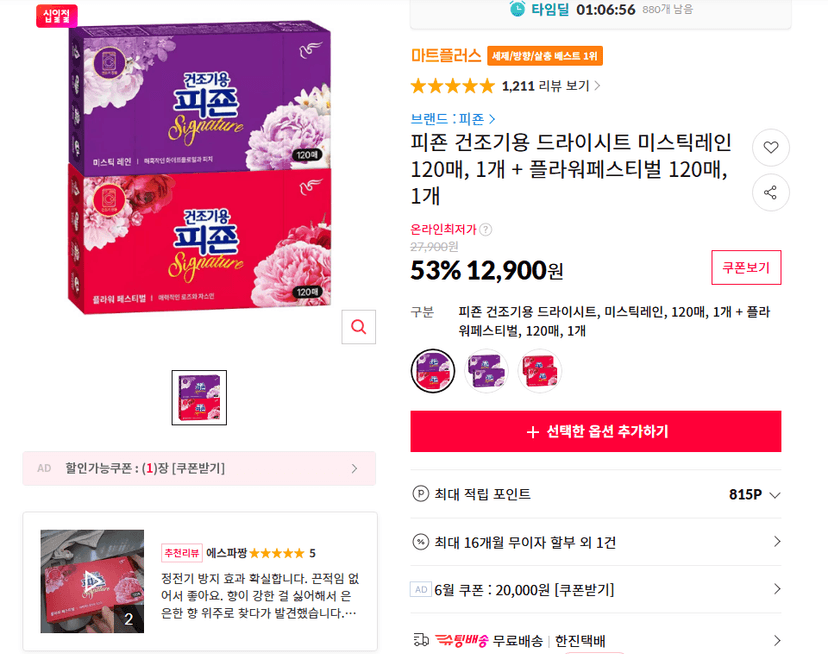Open the 할인가능쿠폰 쿠폰받기 banner
Image resolution: width=828 pixels, height=654 pixels.
coord(199,469)
